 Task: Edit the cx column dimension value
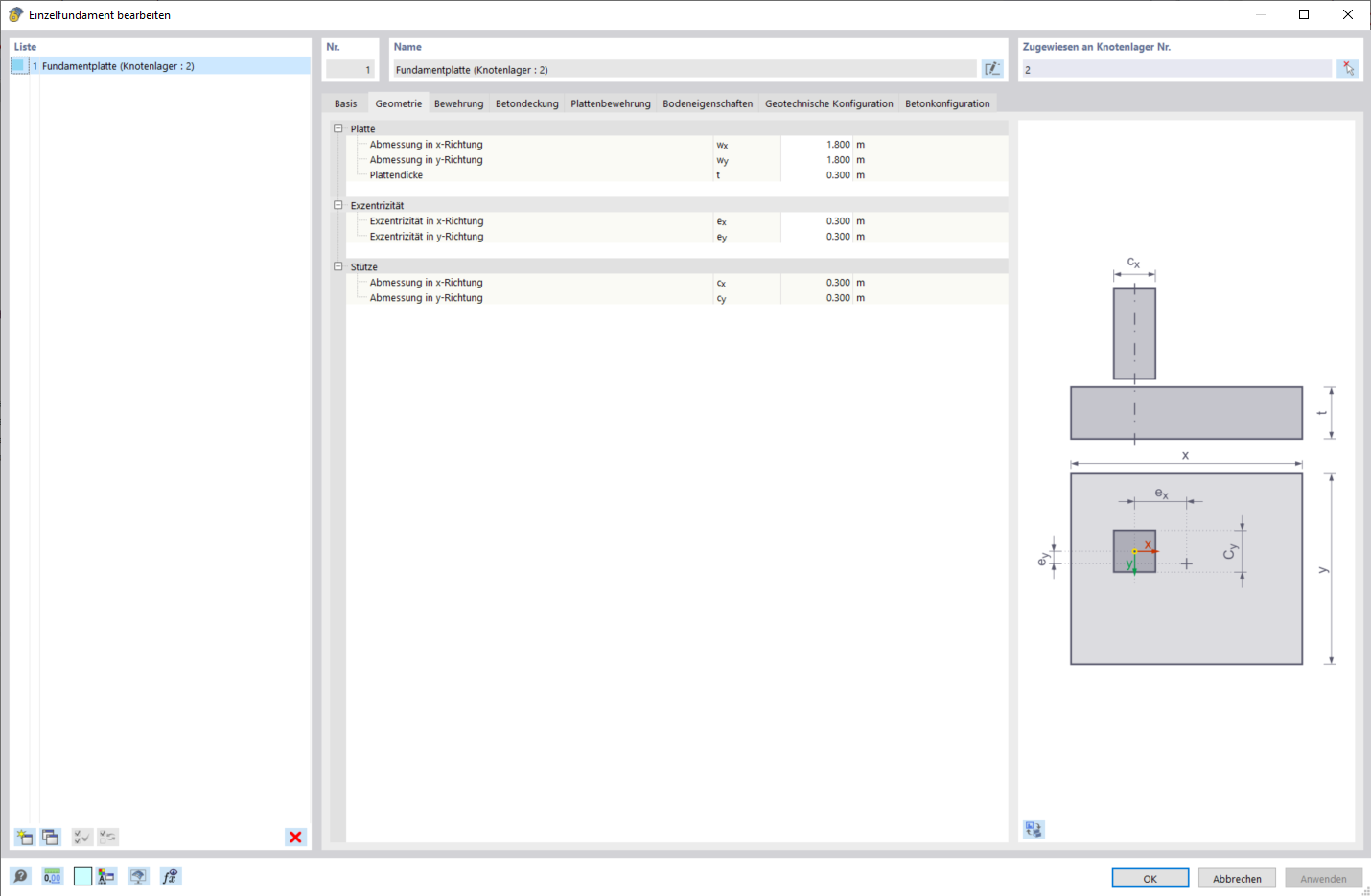tap(816, 283)
